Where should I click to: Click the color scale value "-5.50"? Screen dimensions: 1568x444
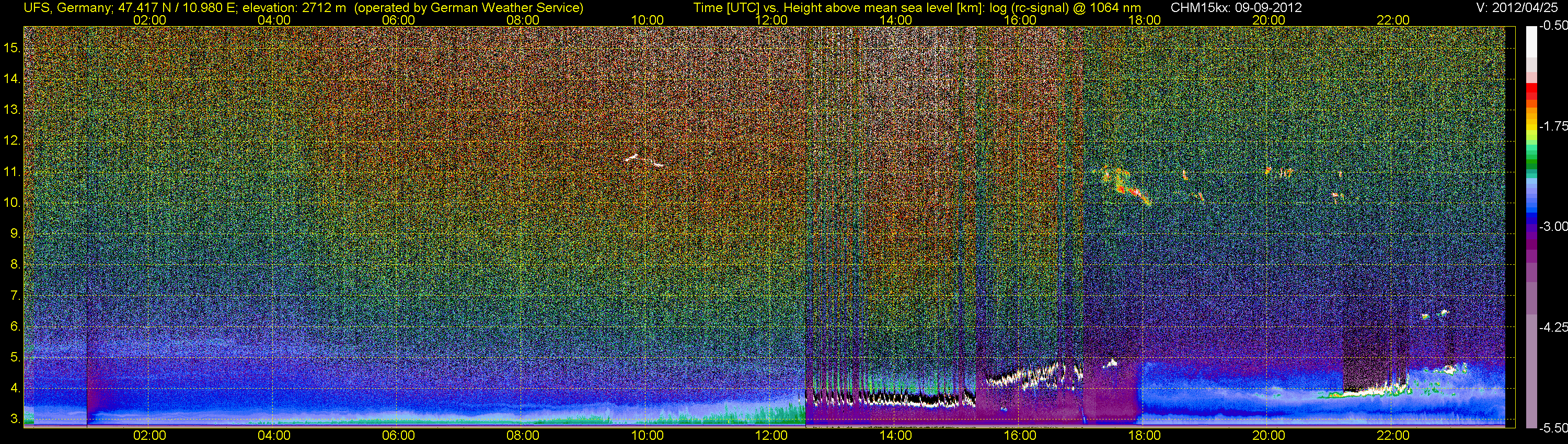(1553, 428)
